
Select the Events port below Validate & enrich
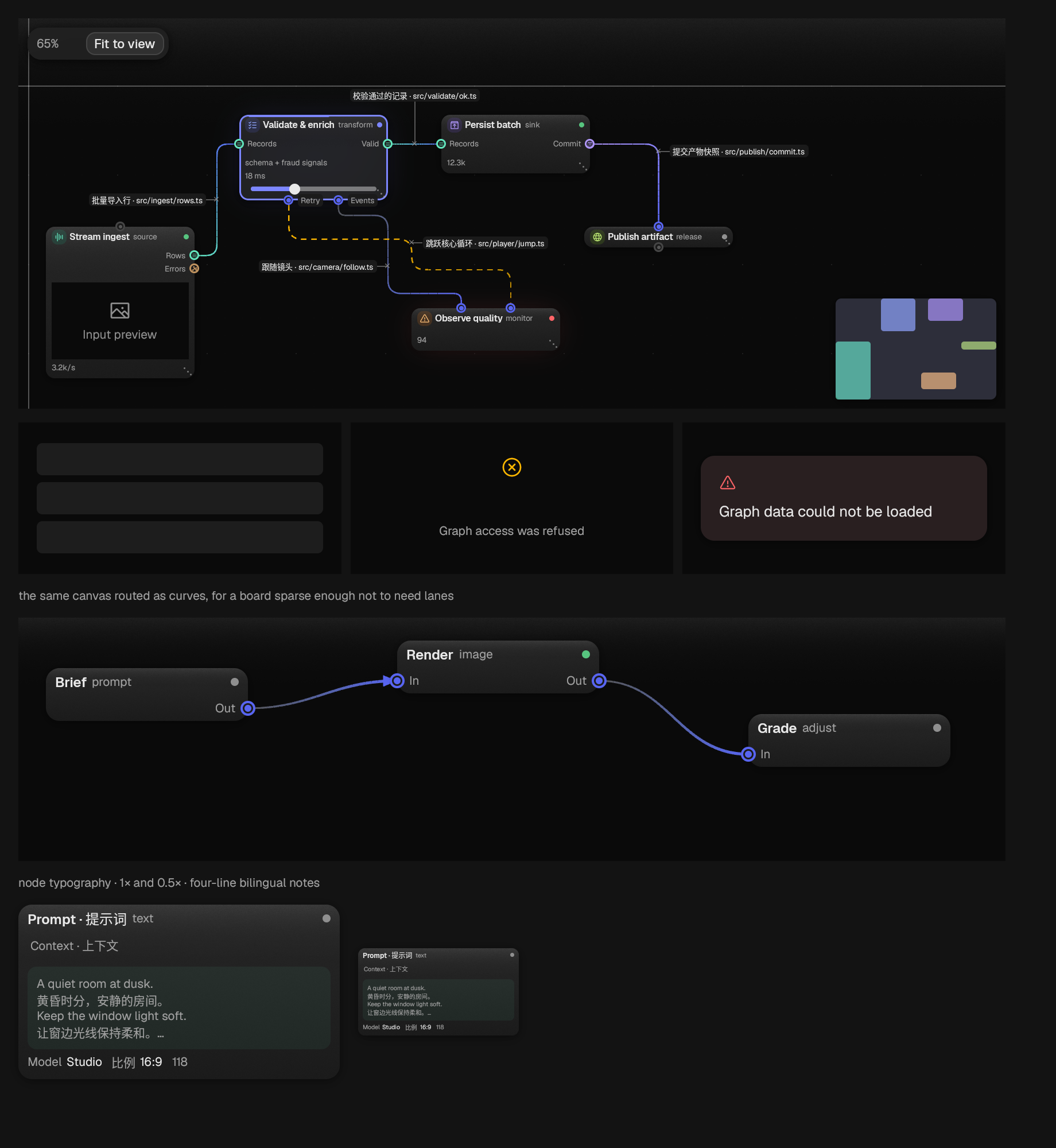pos(339,200)
